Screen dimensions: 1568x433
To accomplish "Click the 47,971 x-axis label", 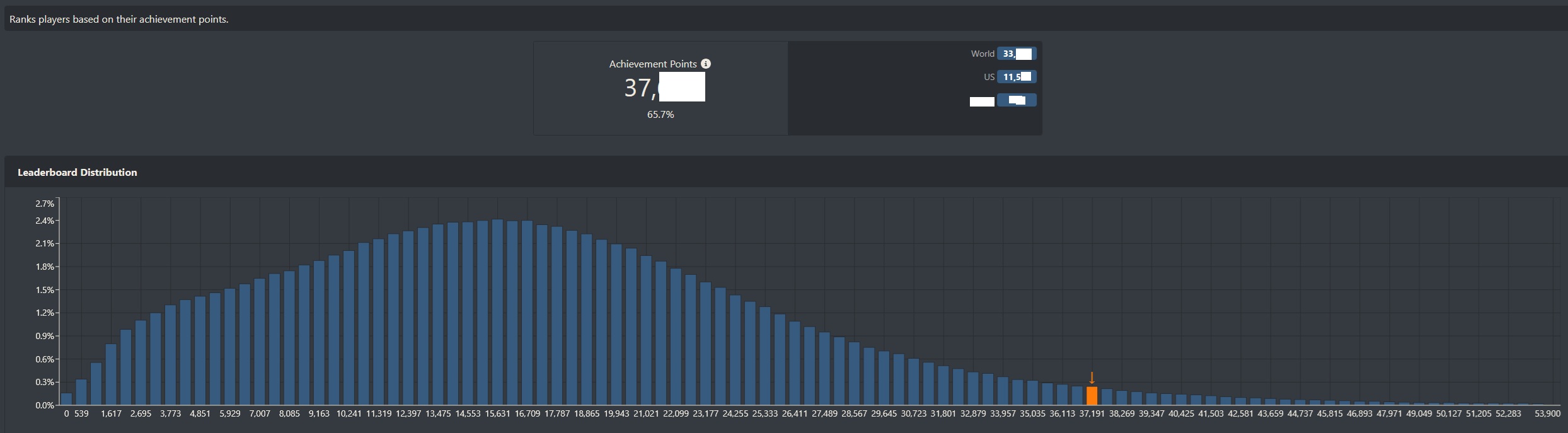I will click(x=1389, y=413).
